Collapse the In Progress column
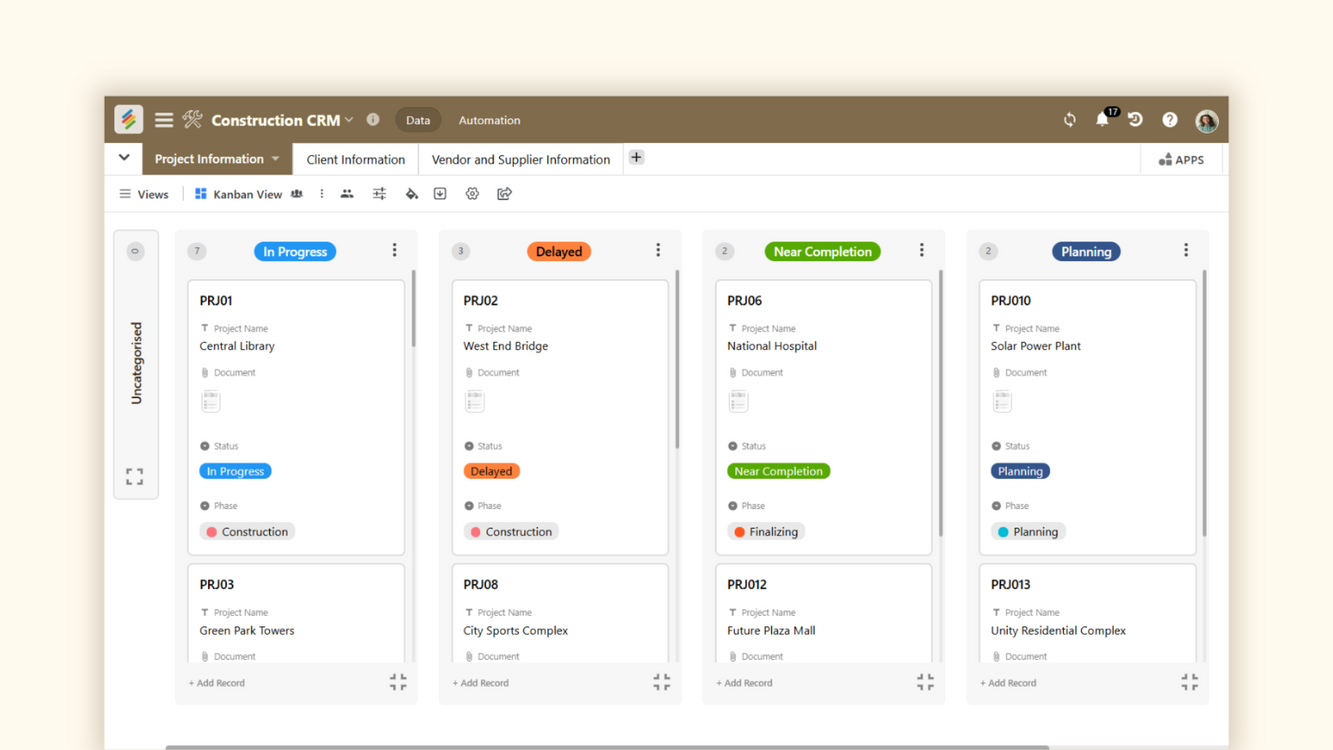This screenshot has height=750, width=1333. point(398,682)
